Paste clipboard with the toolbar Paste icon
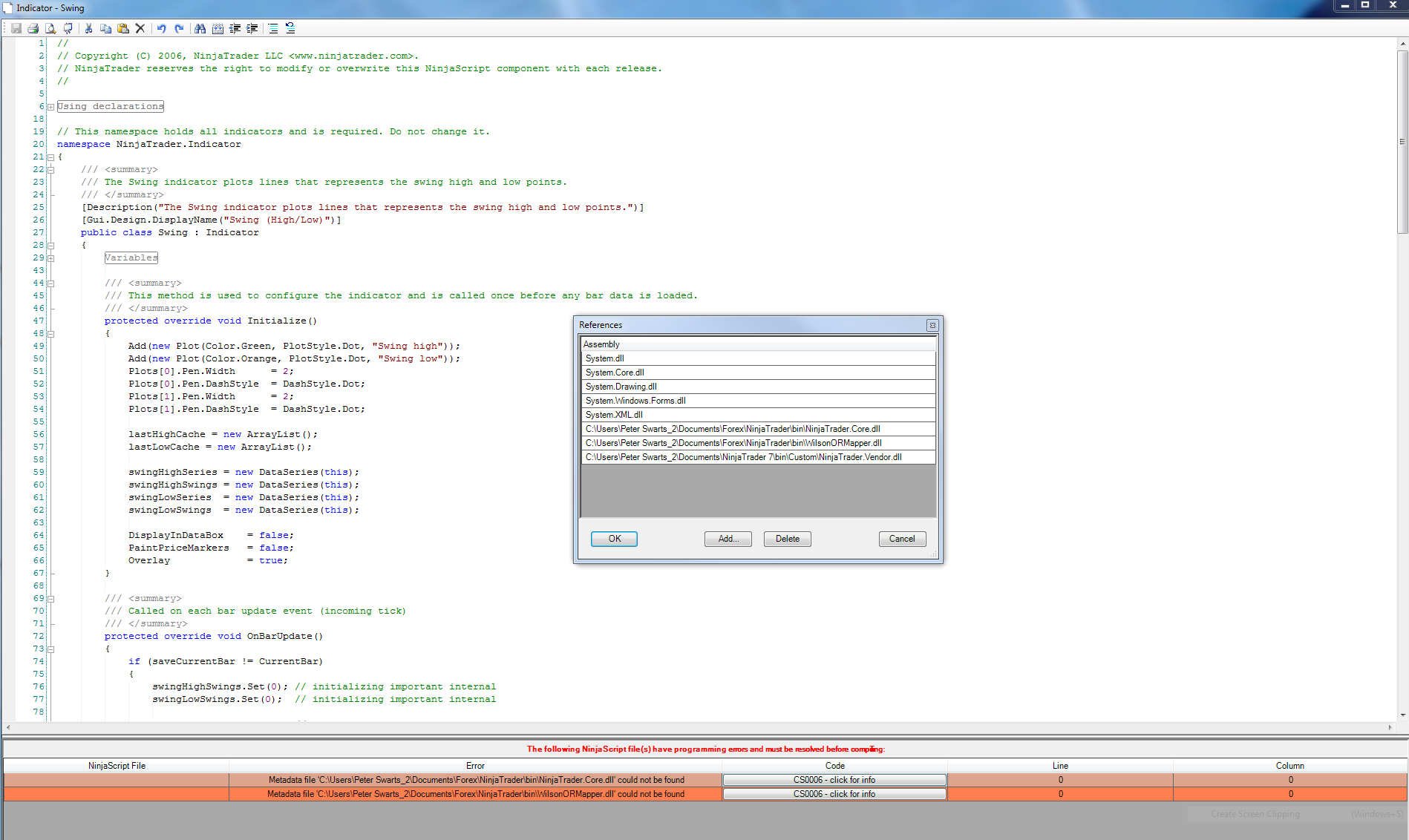Screen dimensions: 1409x840 click(123, 28)
